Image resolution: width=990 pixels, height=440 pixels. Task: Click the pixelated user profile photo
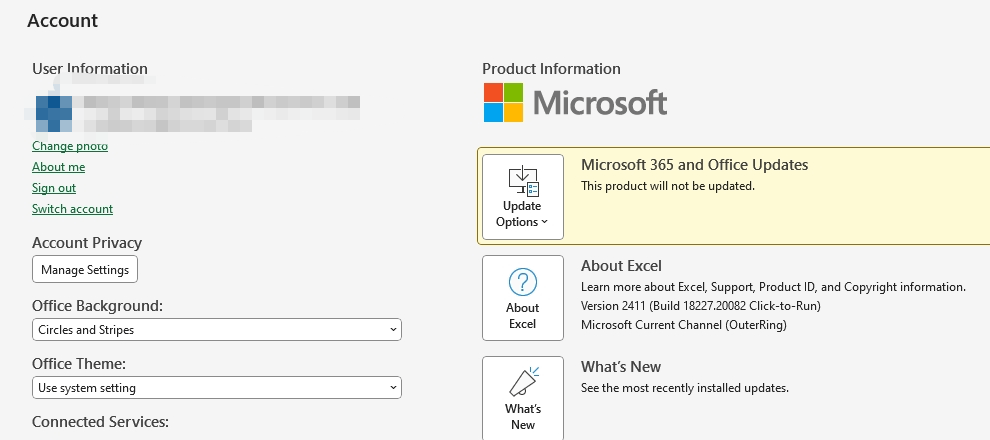pyautogui.click(x=53, y=114)
